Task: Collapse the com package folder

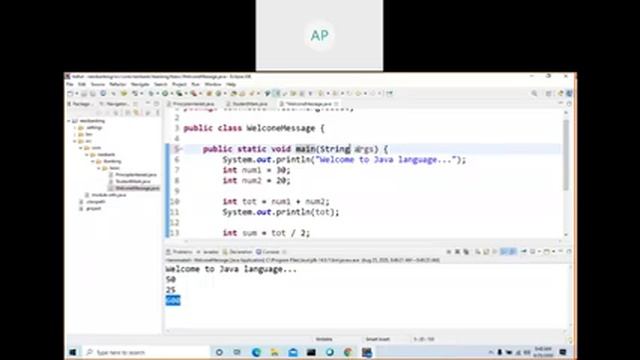Action: 81,148
